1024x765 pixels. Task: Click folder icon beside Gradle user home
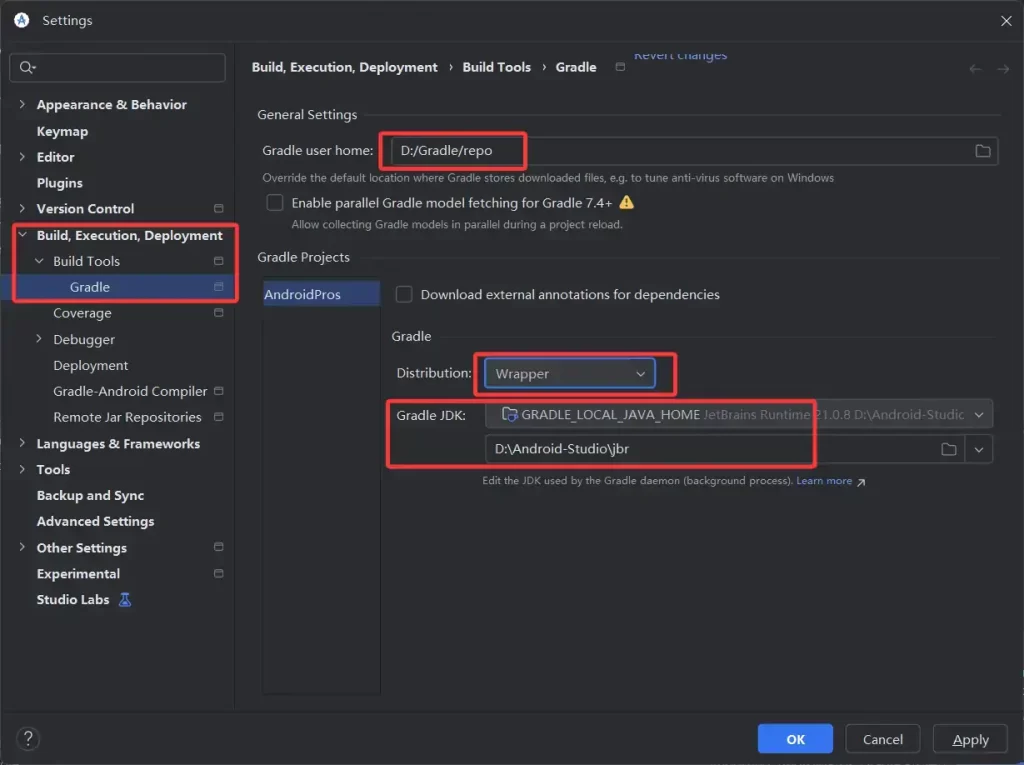pyautogui.click(x=982, y=151)
